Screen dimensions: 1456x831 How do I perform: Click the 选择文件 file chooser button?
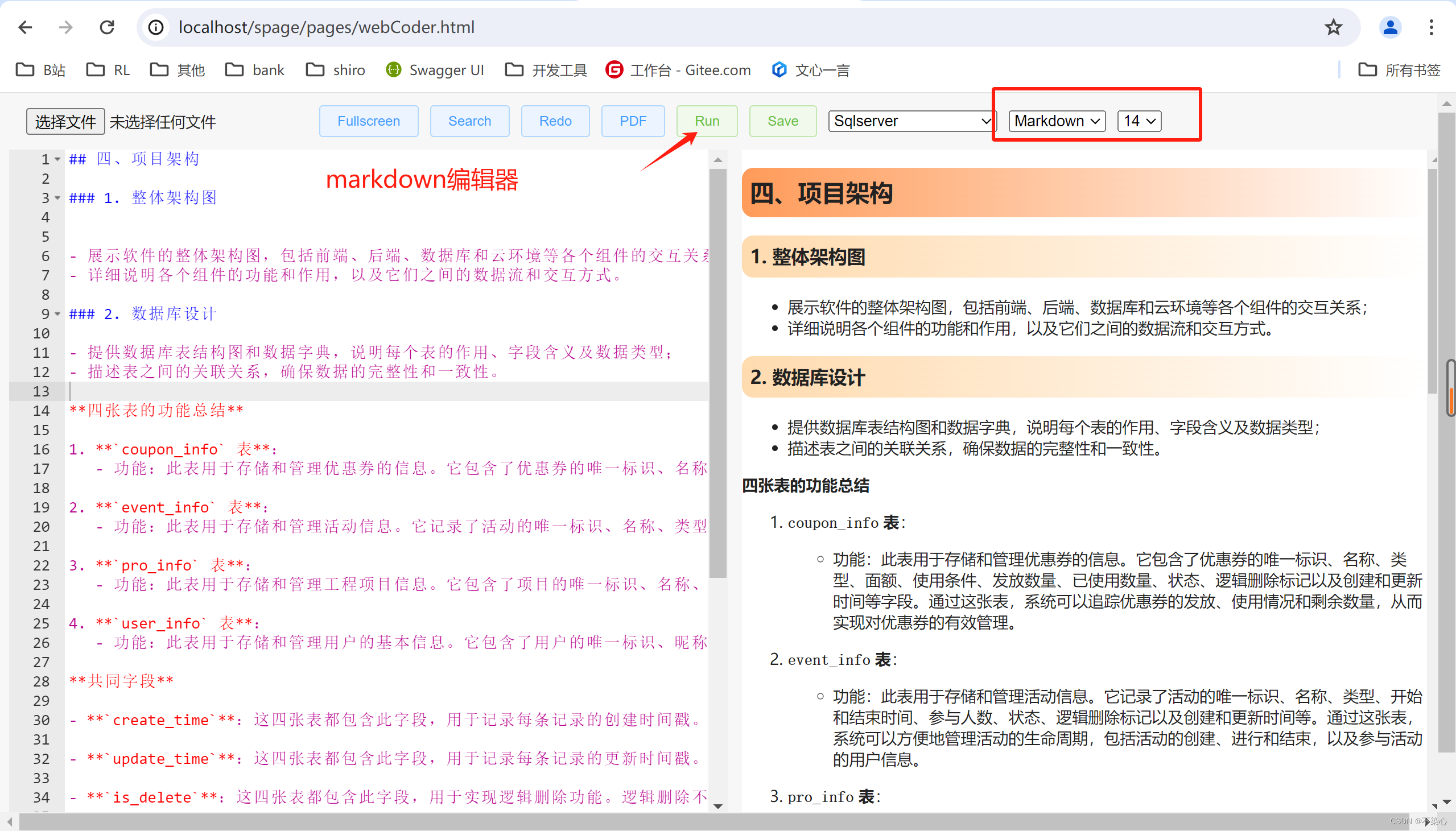(65, 122)
